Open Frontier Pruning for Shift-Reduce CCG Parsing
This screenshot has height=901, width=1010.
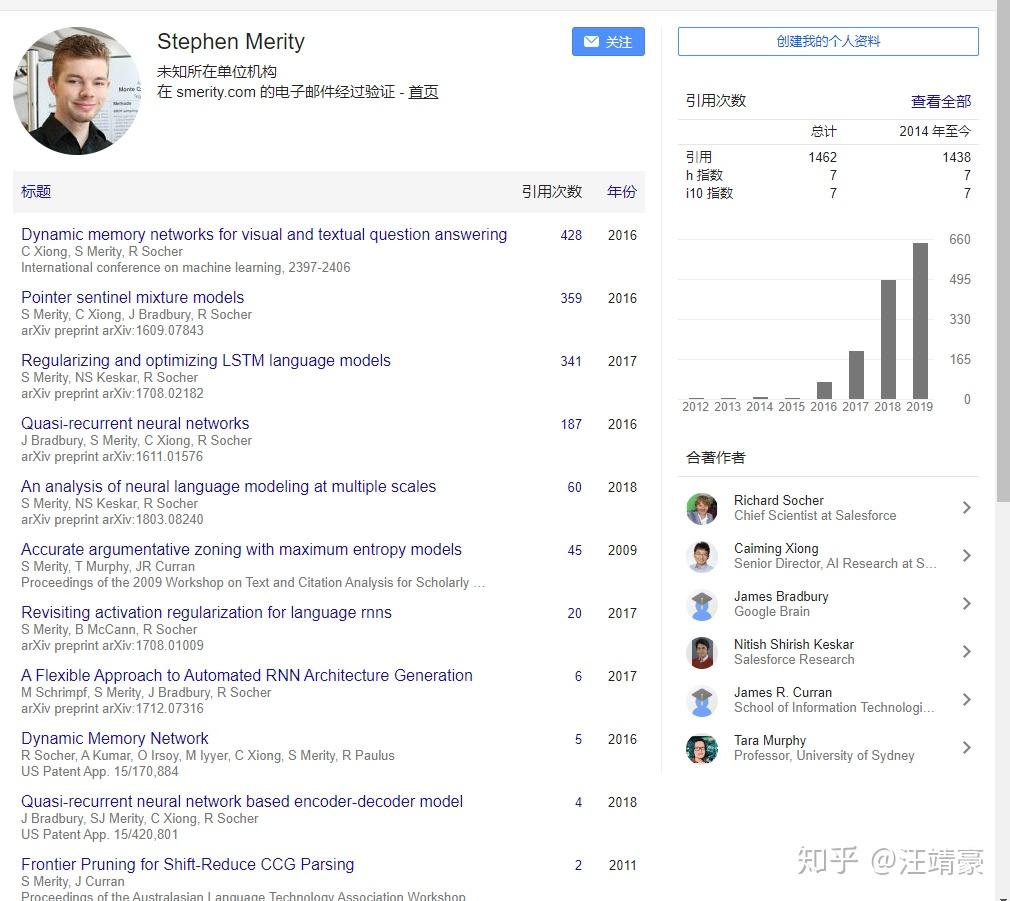(x=187, y=864)
